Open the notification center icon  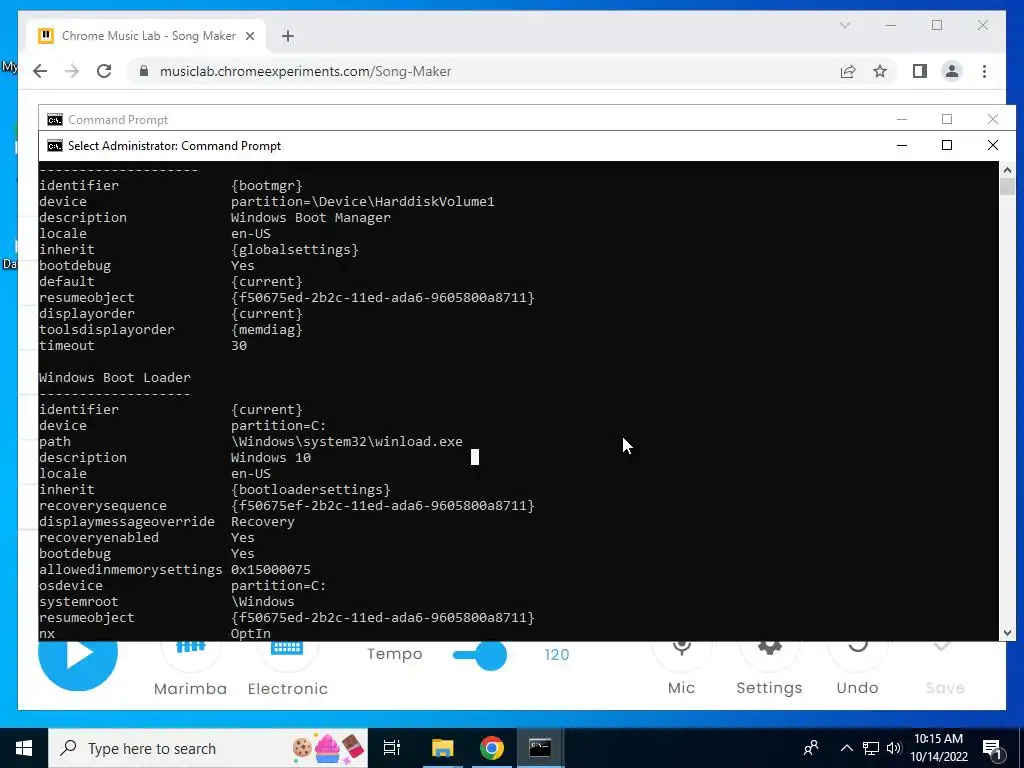coord(993,749)
